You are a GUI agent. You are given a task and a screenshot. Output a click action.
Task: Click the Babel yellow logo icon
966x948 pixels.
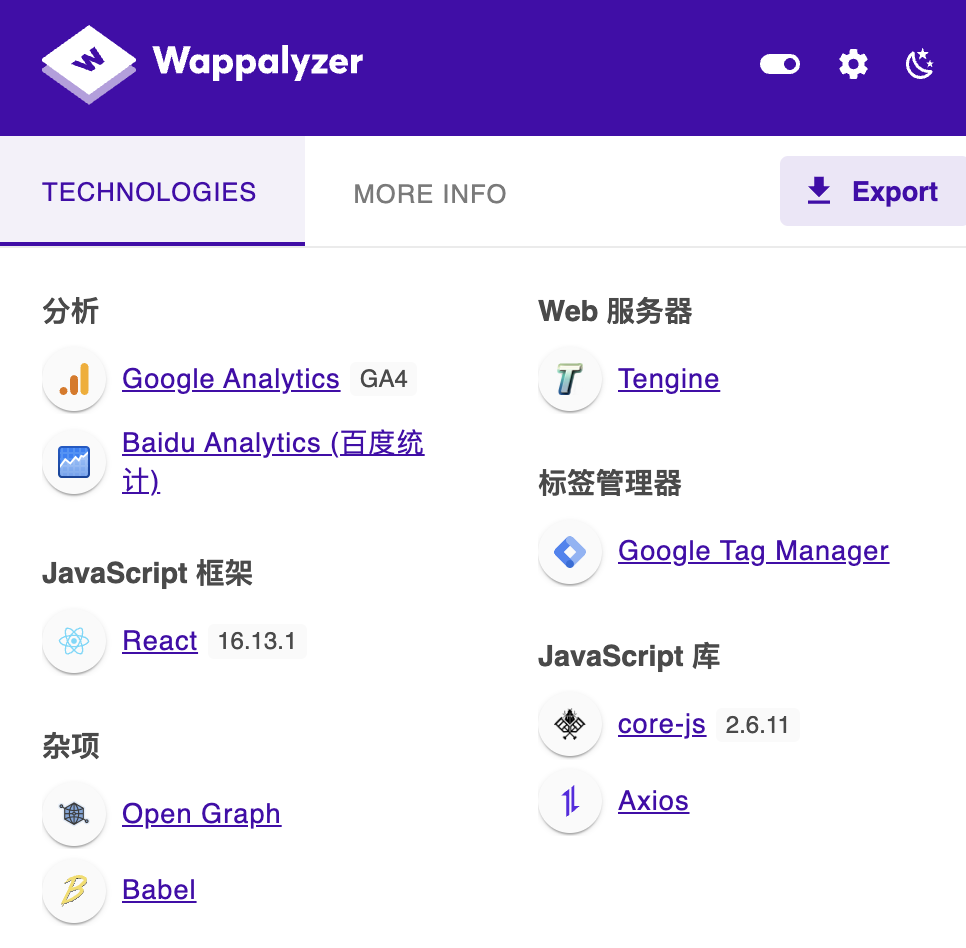[75, 891]
